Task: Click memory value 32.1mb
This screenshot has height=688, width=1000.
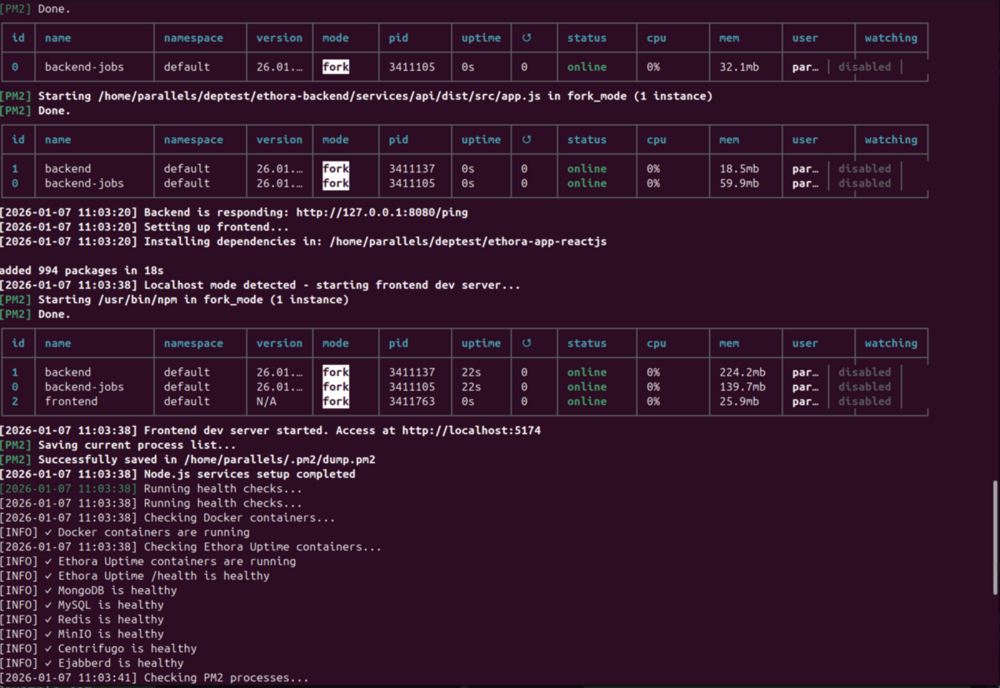Action: click(739, 67)
